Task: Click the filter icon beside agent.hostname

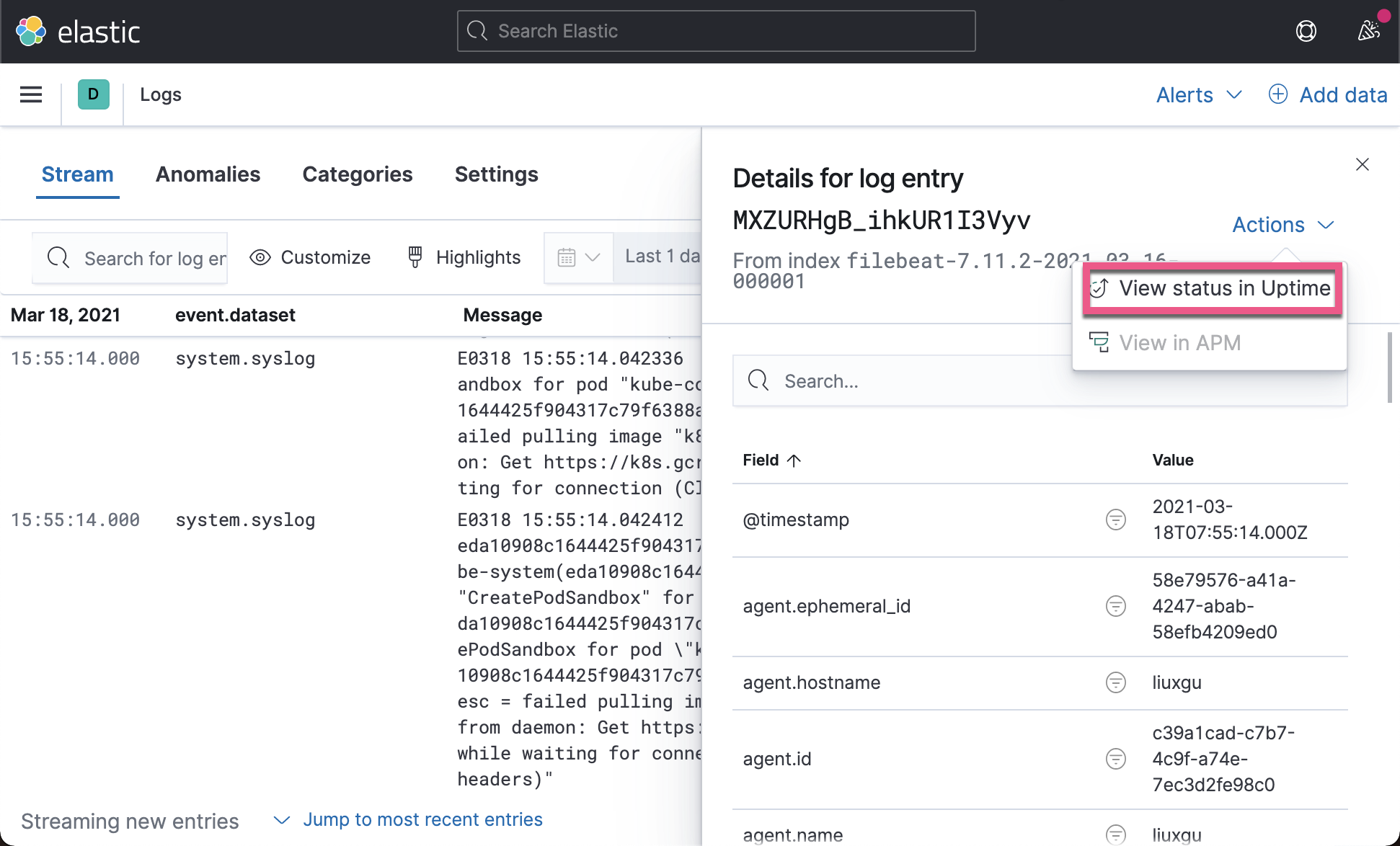Action: pos(1115,682)
